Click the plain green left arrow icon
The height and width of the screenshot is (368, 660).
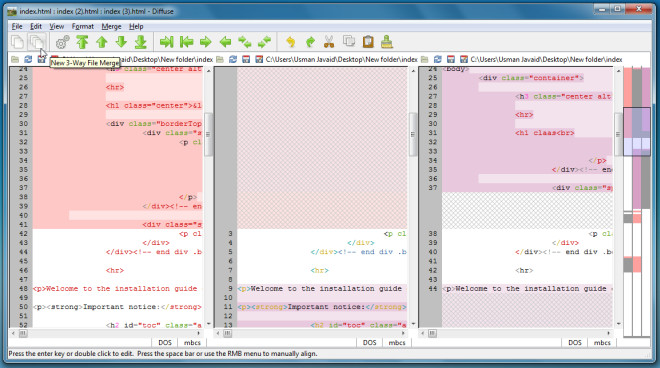pos(225,42)
